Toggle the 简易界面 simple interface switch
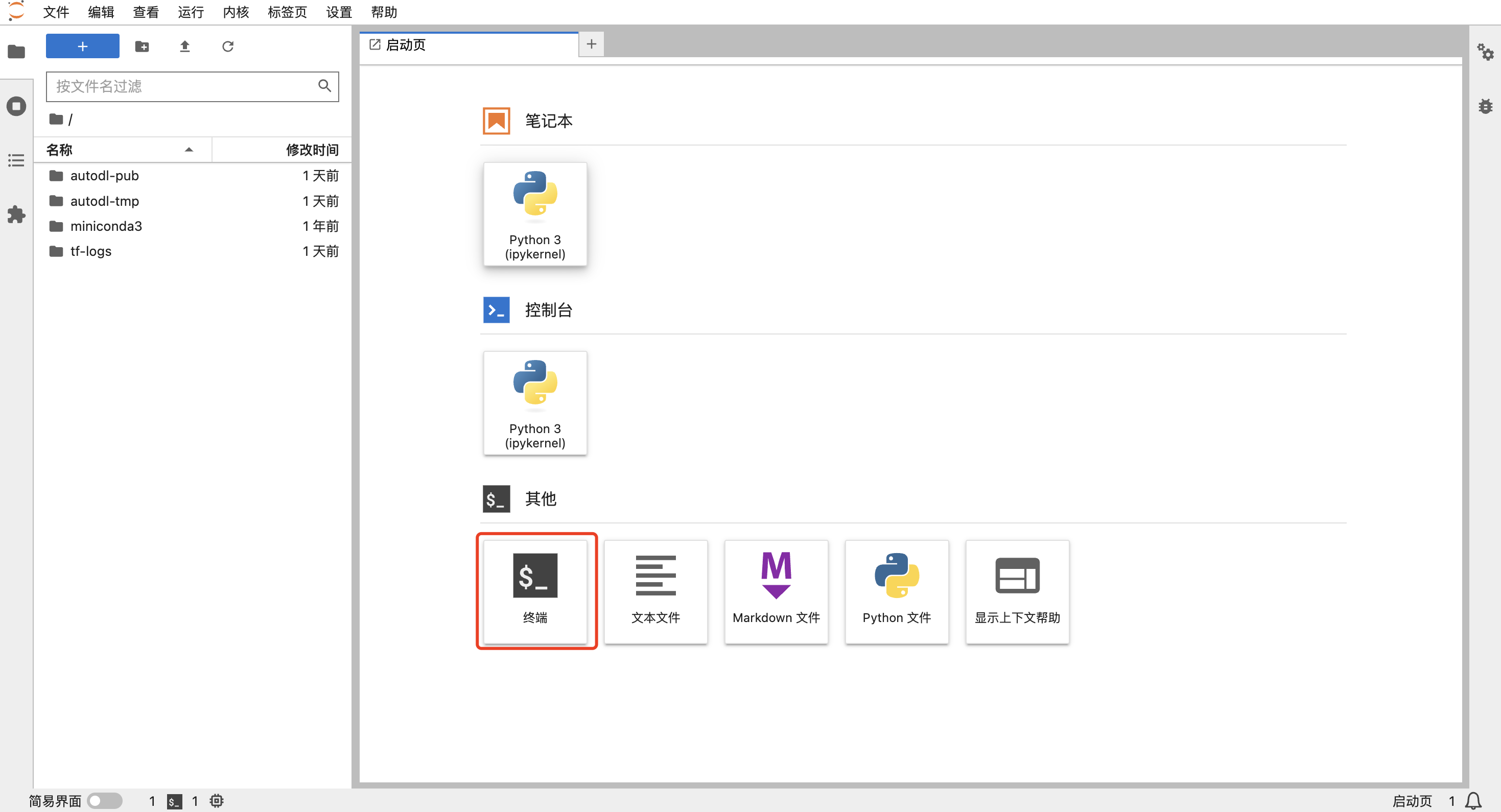This screenshot has height=812, width=1501. click(x=104, y=800)
